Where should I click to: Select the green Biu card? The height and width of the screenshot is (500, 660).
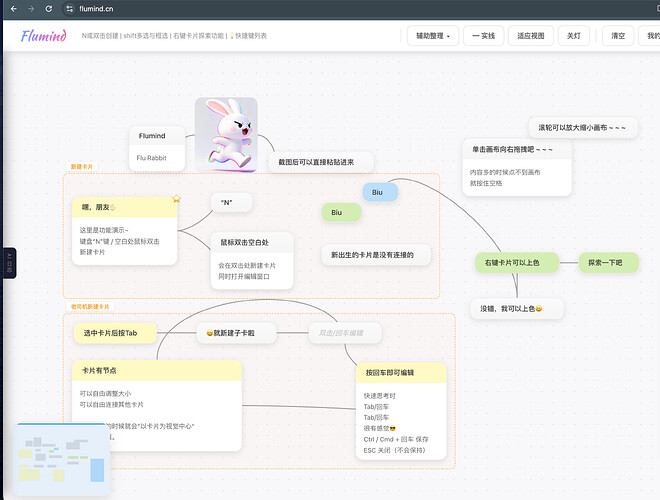pos(341,213)
